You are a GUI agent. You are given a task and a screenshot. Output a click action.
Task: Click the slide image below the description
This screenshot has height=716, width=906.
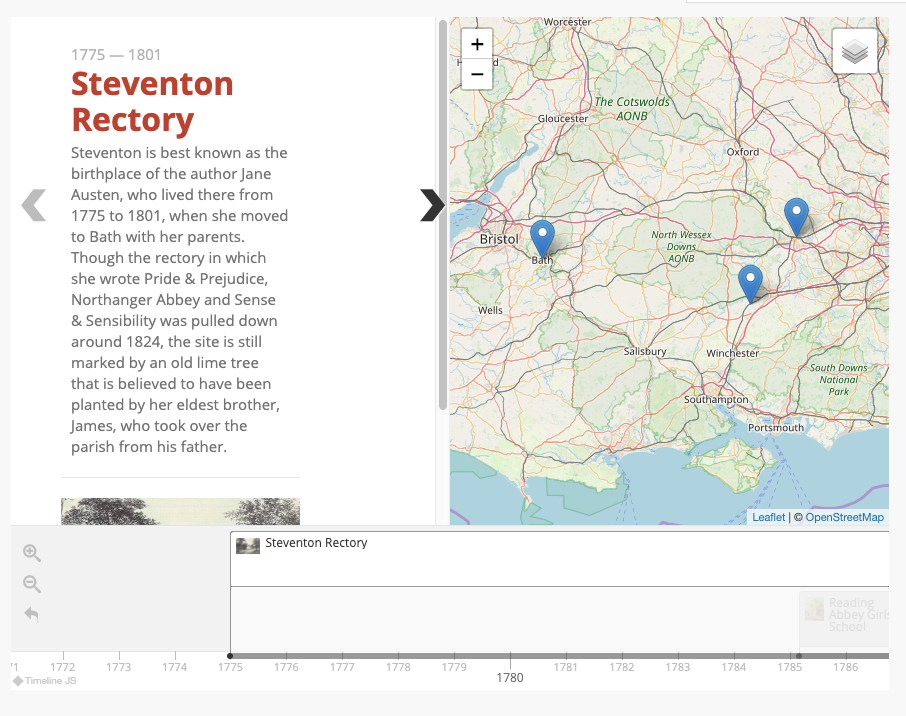[180, 511]
